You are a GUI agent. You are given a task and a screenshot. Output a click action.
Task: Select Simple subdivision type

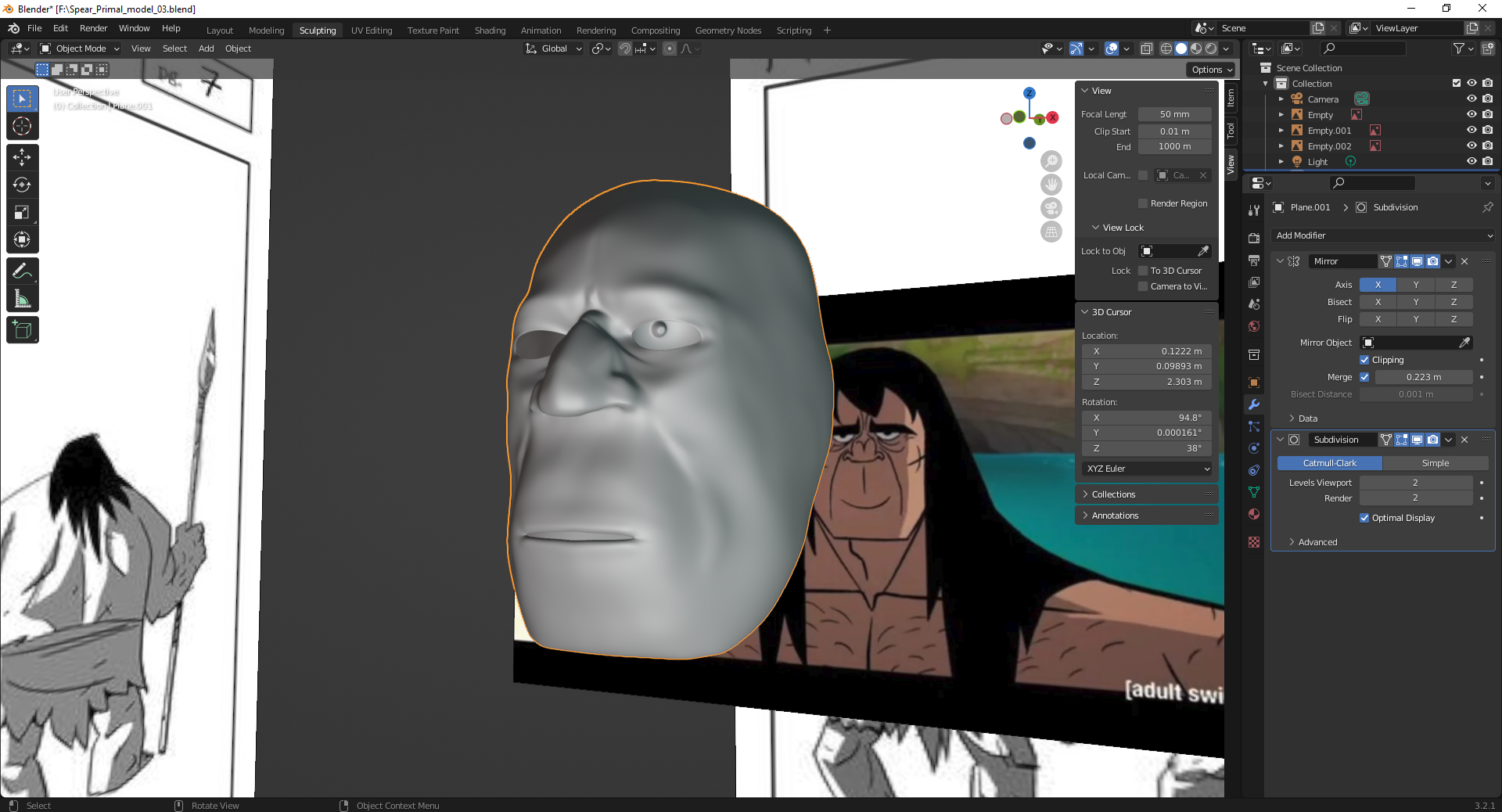pyautogui.click(x=1435, y=463)
